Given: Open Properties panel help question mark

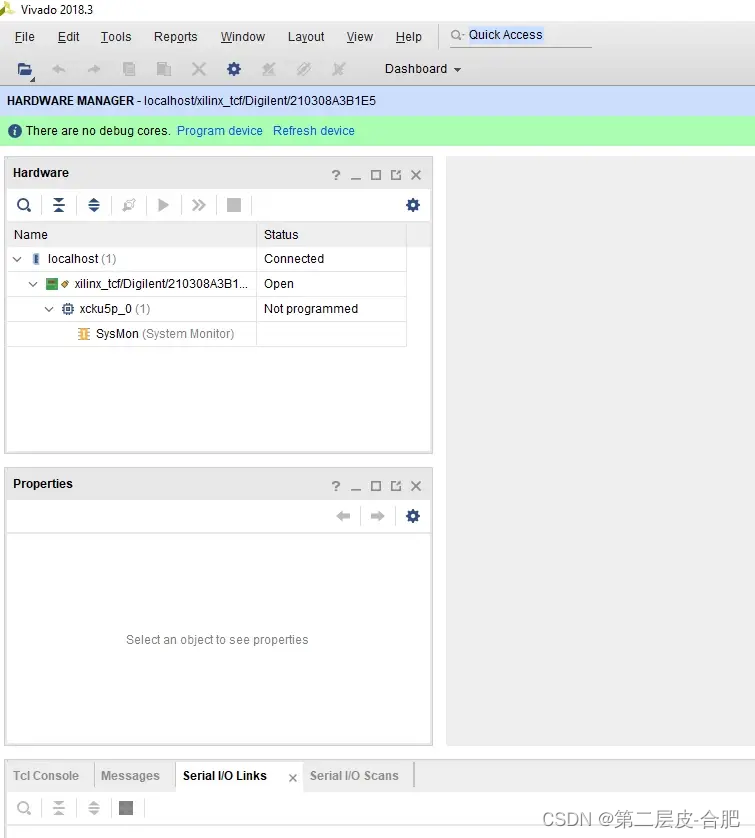Looking at the screenshot, I should (336, 486).
